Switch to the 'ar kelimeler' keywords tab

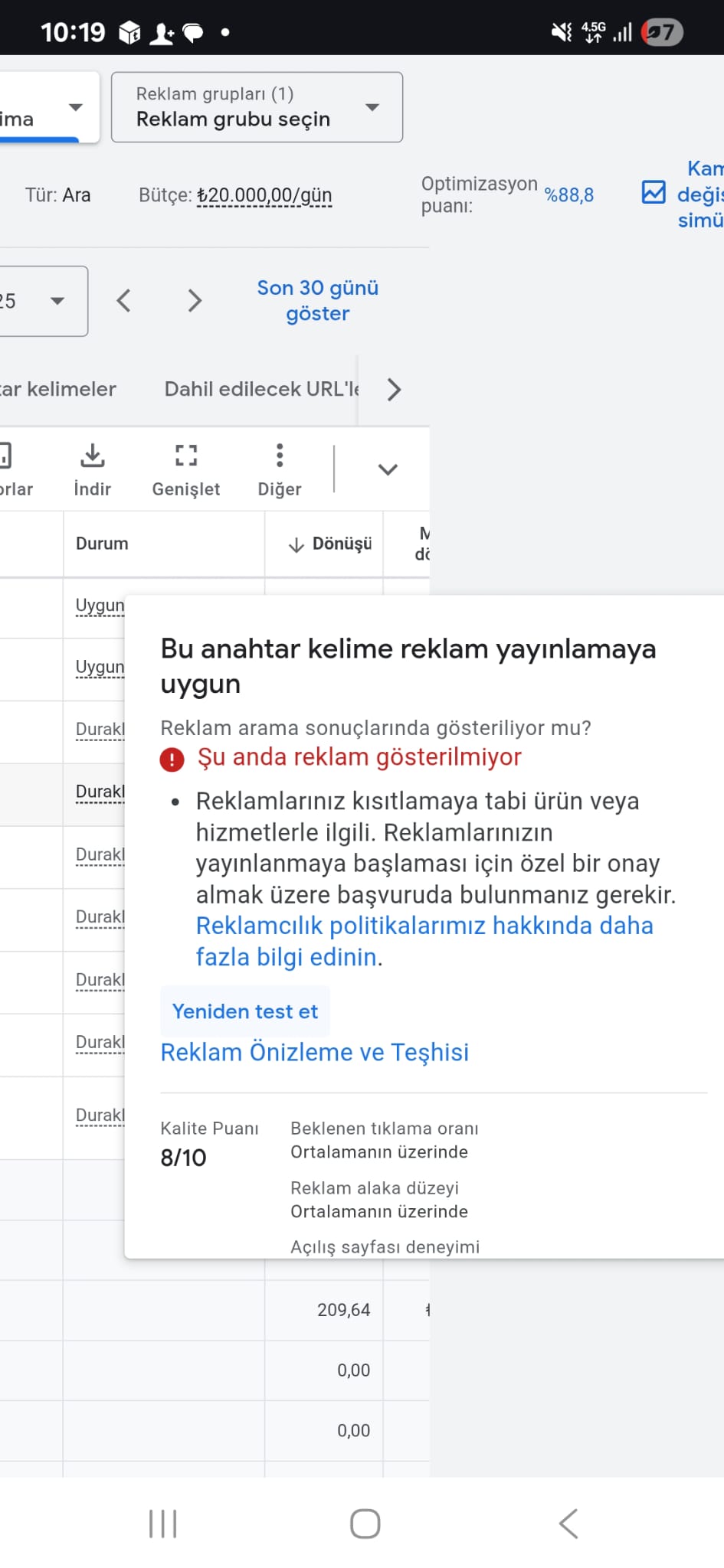point(58,389)
